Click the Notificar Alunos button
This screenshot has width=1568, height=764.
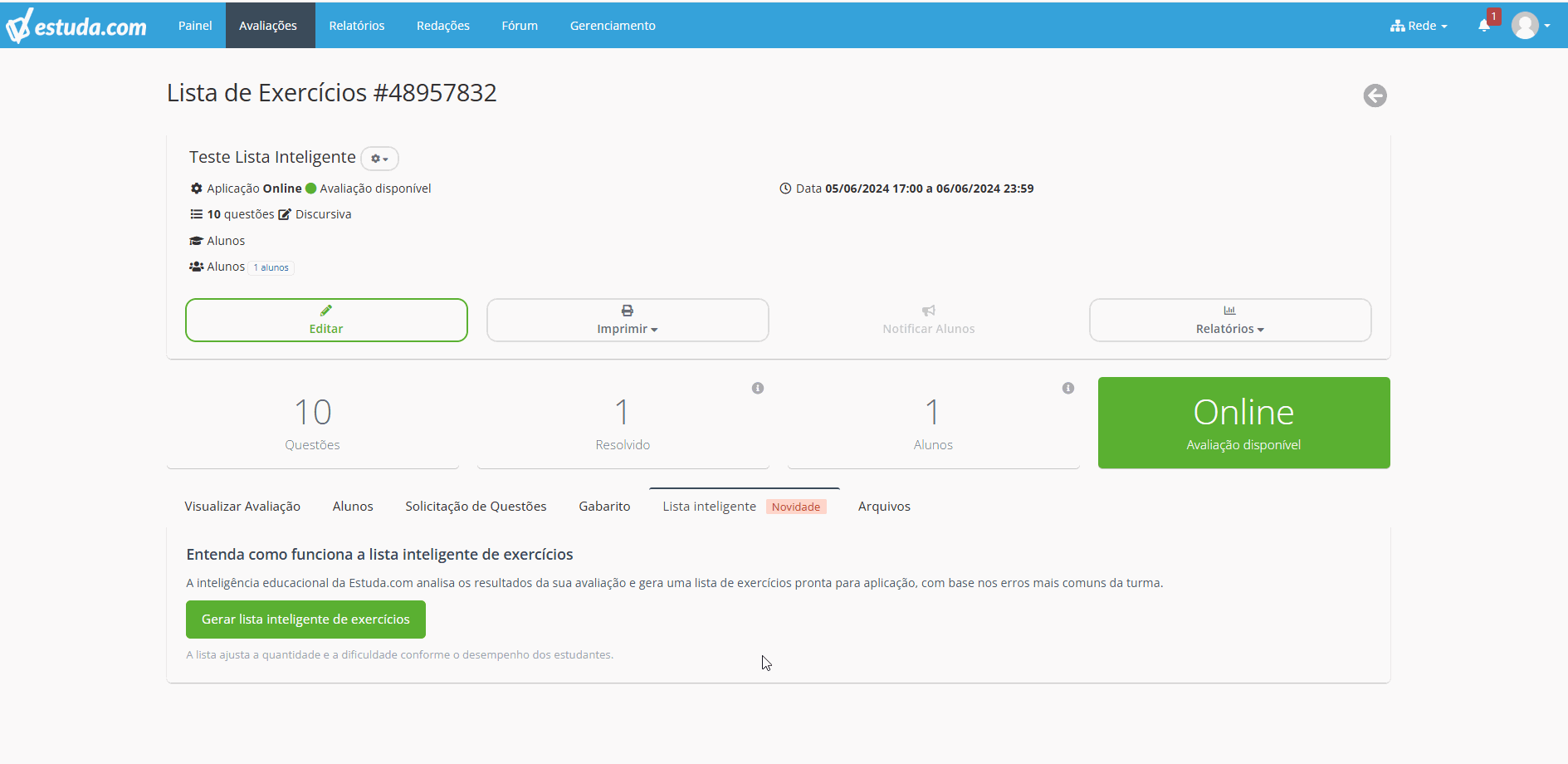[x=929, y=320]
